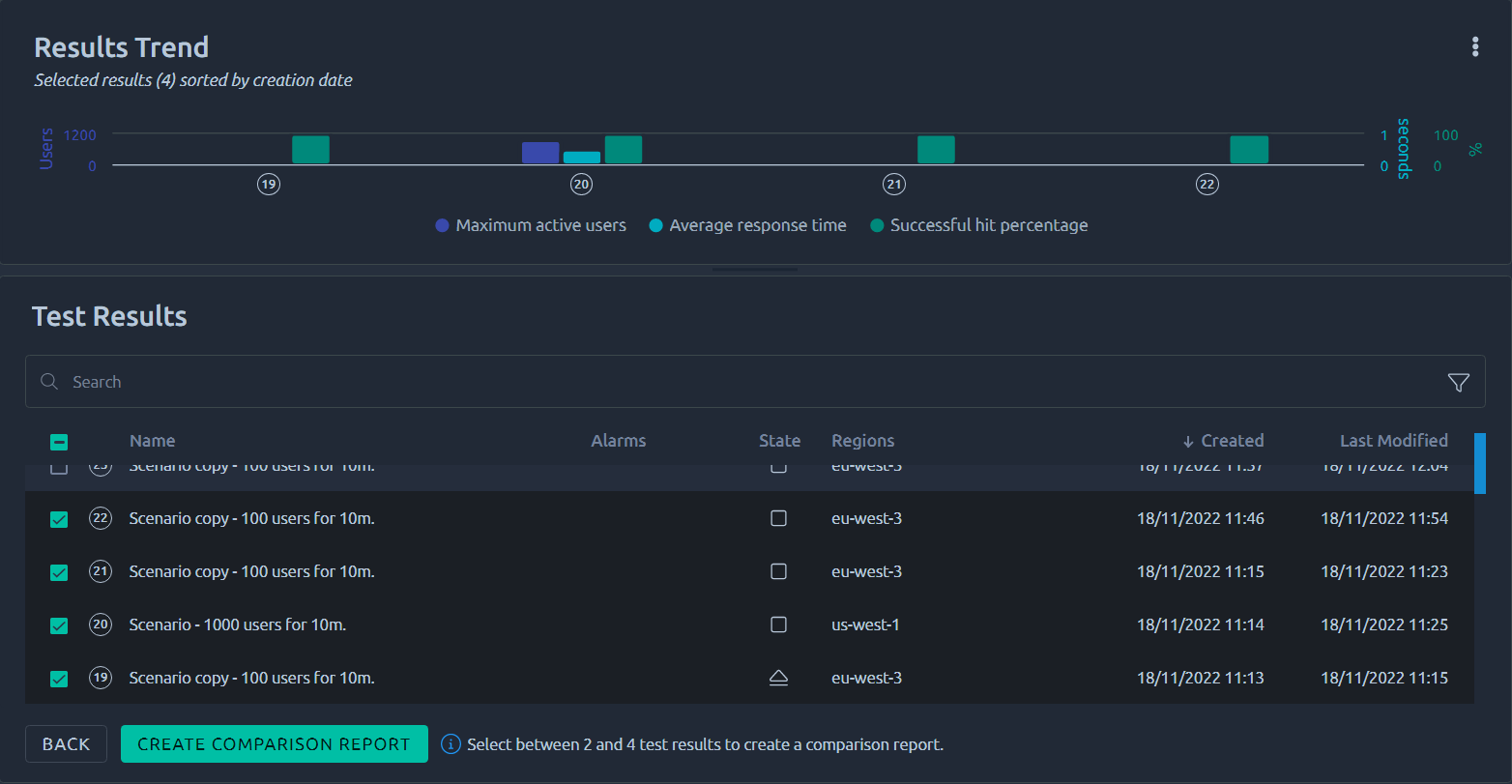This screenshot has width=1512, height=784.
Task: Click the state icon for result 21
Action: coord(778,571)
